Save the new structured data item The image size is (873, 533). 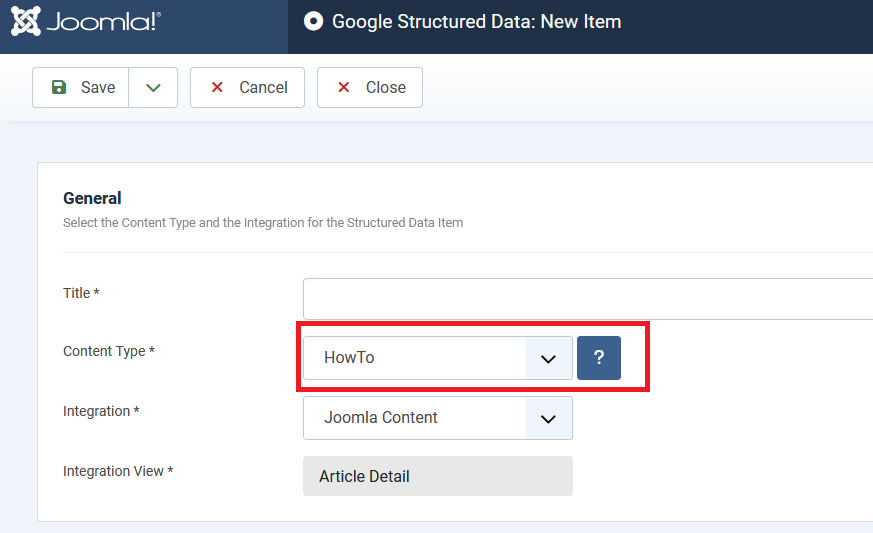(x=81, y=87)
